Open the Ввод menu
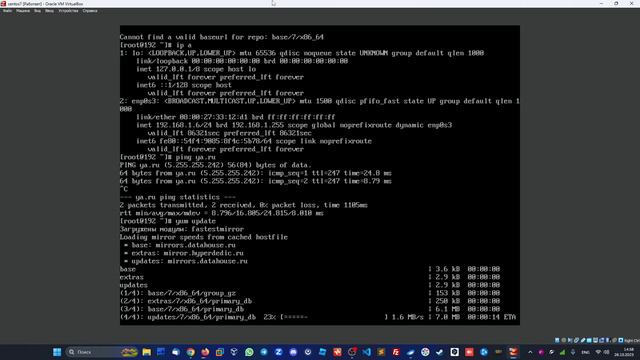The height and width of the screenshot is (360, 640). 49,11
